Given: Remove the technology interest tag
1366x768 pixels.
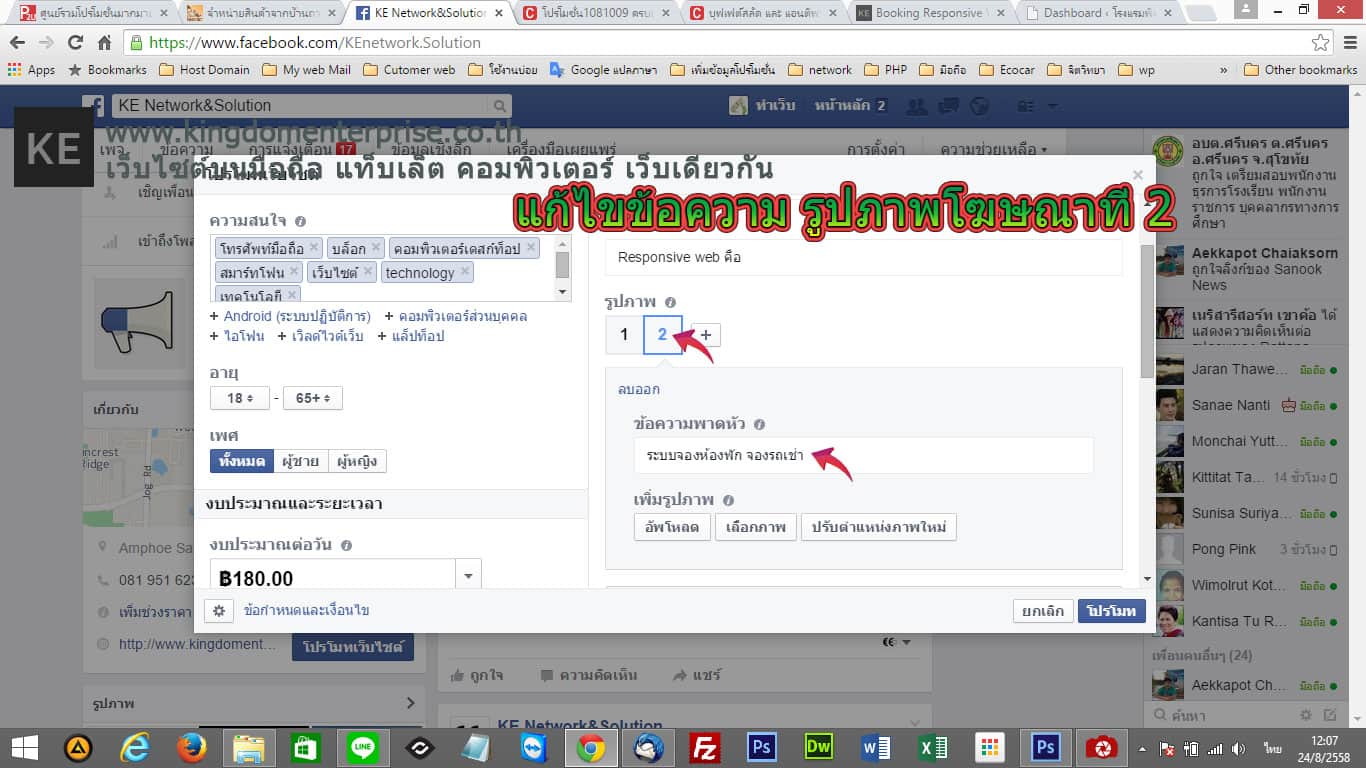Looking at the screenshot, I should tap(465, 272).
